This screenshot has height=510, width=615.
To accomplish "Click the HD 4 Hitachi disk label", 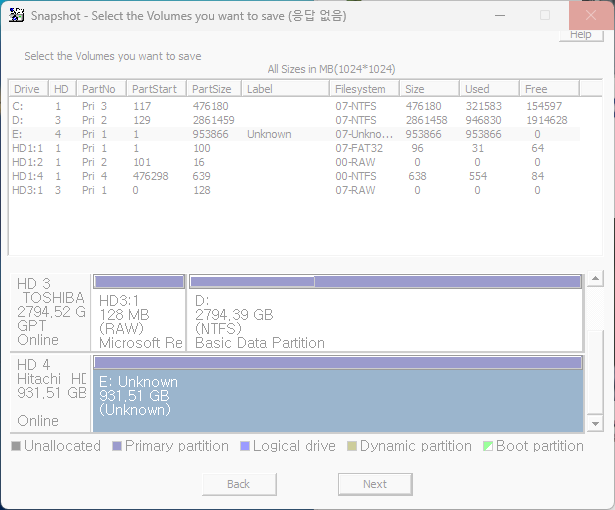I will [51, 394].
